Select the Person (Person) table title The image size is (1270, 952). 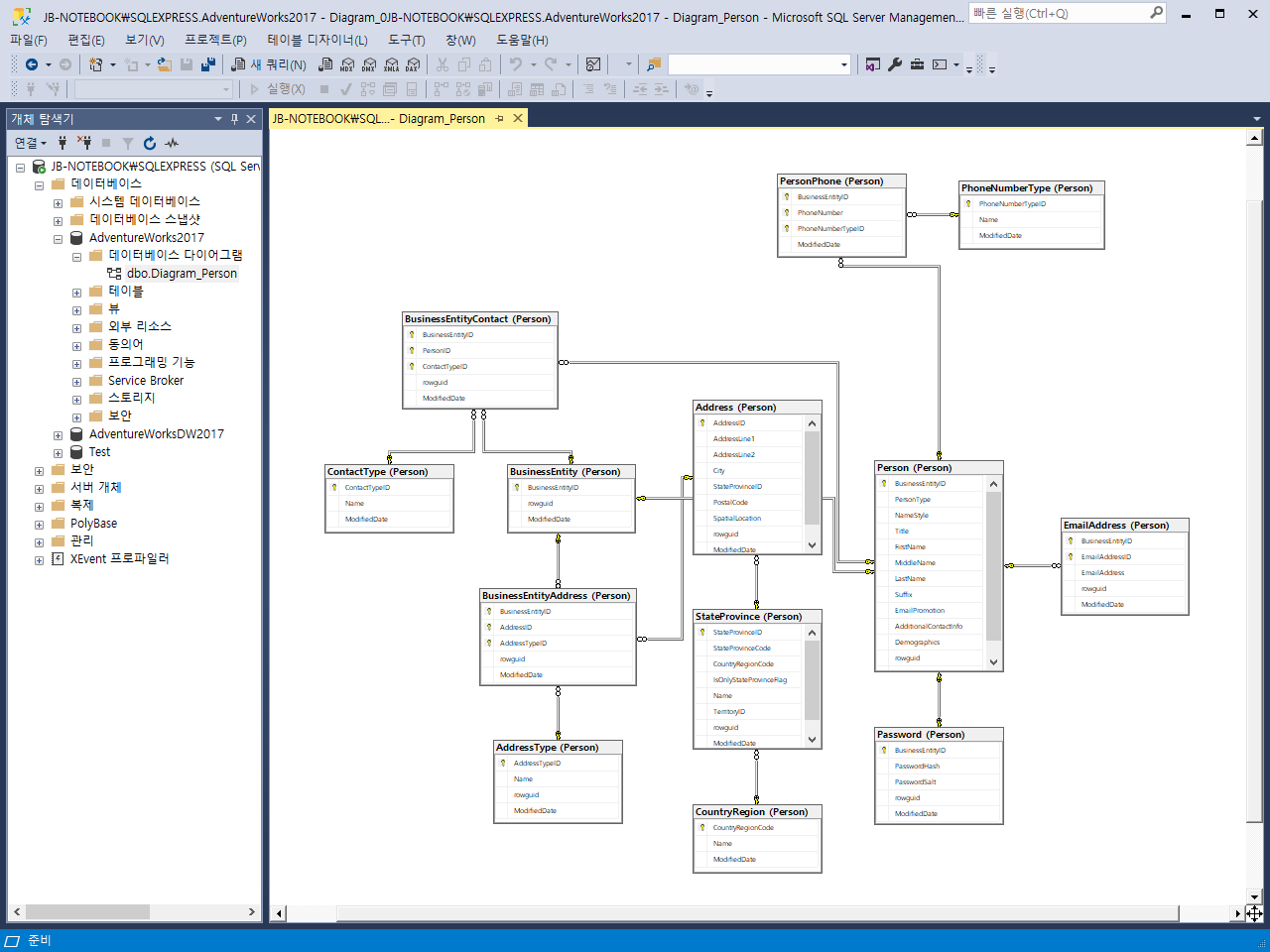point(914,468)
